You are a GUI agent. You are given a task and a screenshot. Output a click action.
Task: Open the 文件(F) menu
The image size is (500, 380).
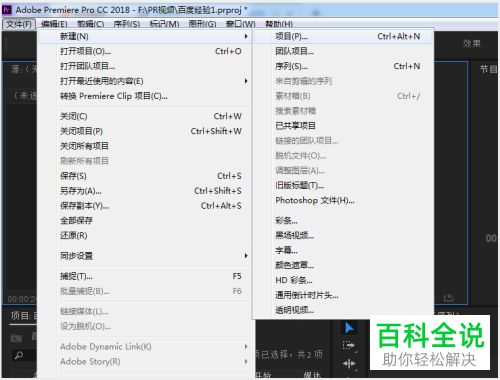coord(19,24)
